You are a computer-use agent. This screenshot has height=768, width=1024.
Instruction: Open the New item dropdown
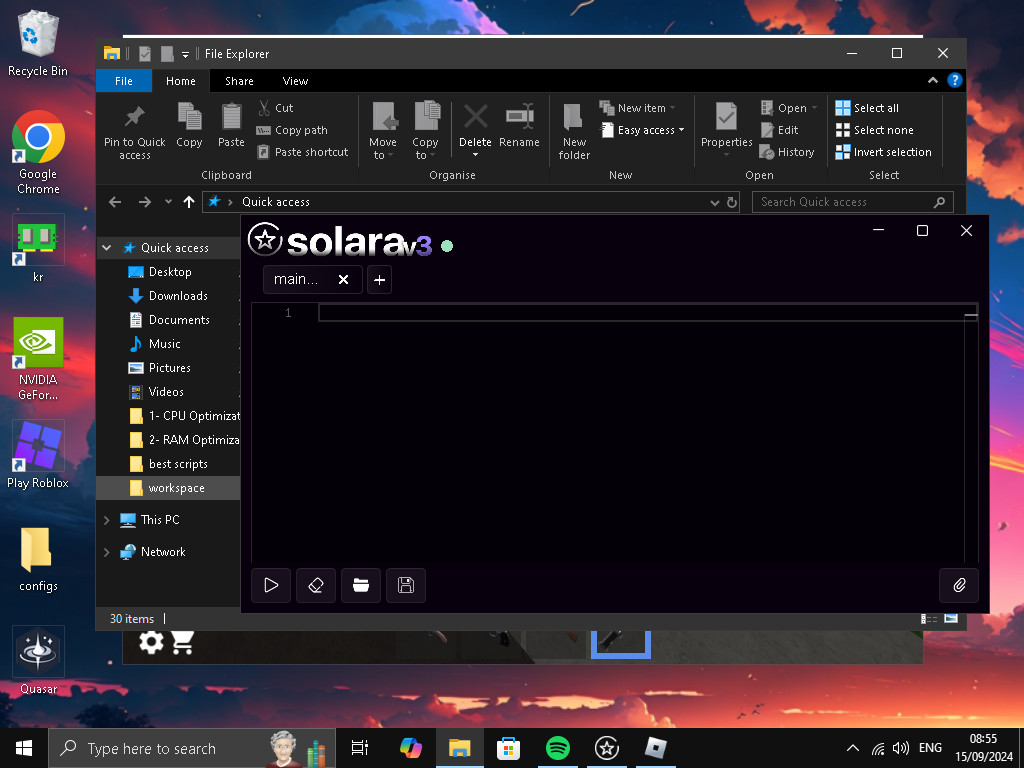pyautogui.click(x=638, y=108)
